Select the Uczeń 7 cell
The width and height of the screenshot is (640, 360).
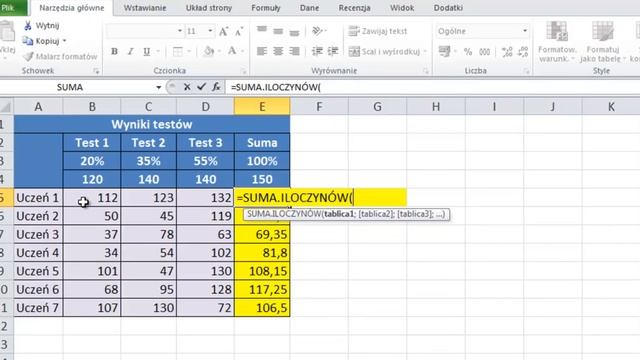coord(38,307)
